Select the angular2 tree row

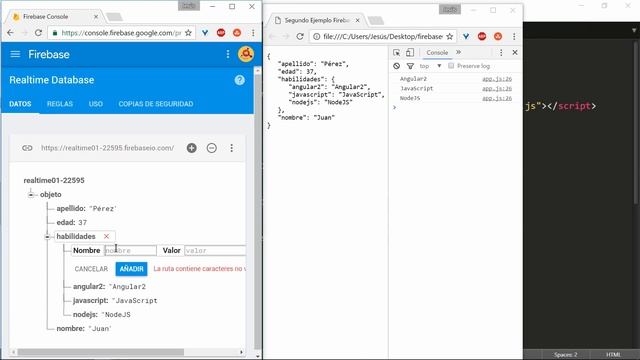pos(109,287)
